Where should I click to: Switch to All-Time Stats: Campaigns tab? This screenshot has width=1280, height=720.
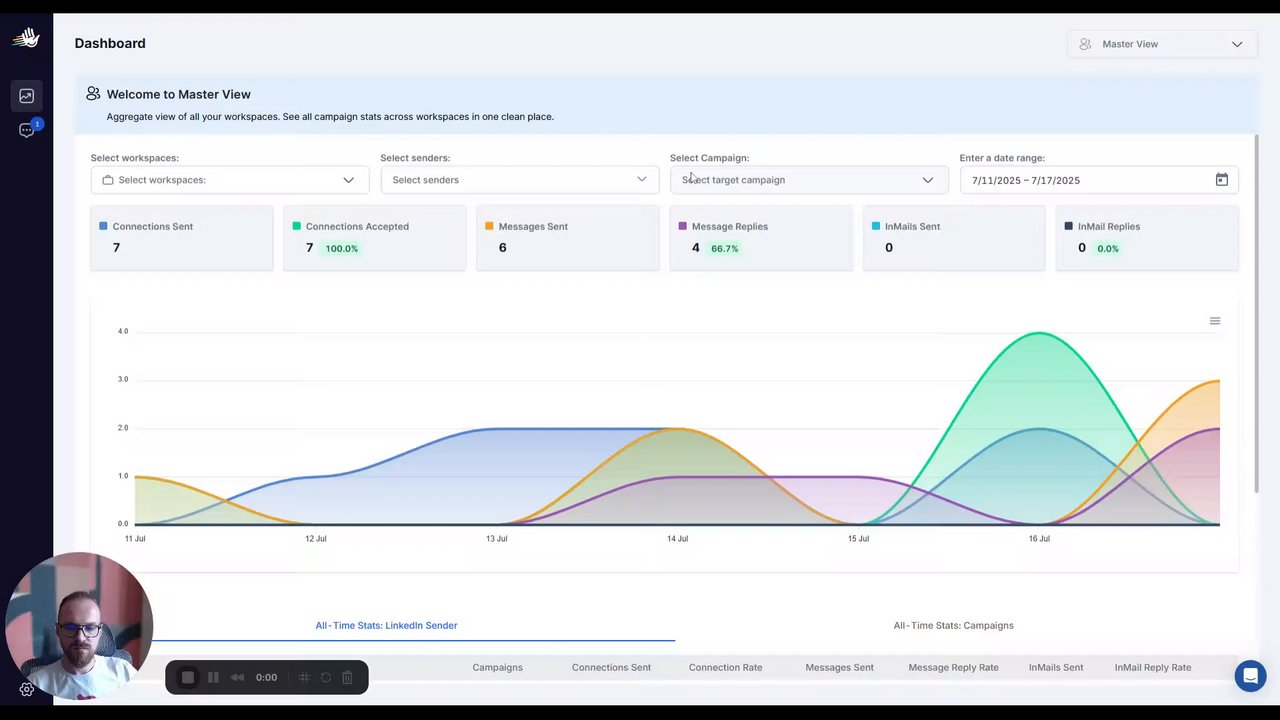coord(953,625)
